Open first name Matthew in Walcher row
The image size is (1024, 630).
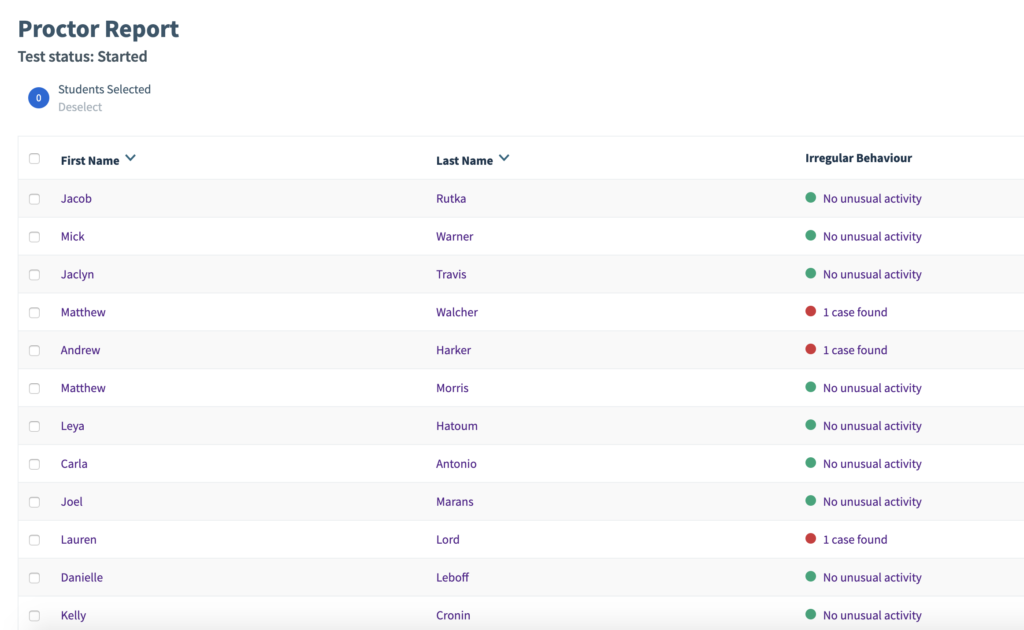pyautogui.click(x=83, y=312)
